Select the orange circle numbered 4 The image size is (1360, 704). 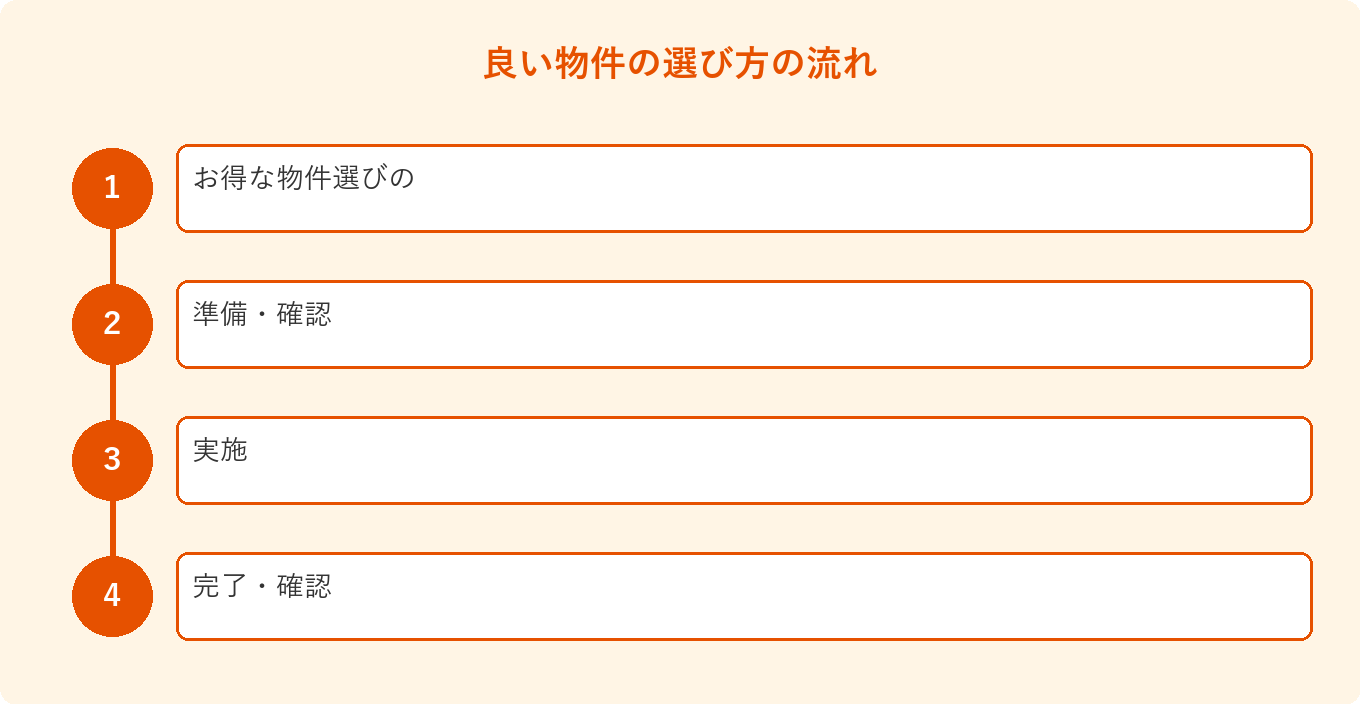(x=112, y=596)
